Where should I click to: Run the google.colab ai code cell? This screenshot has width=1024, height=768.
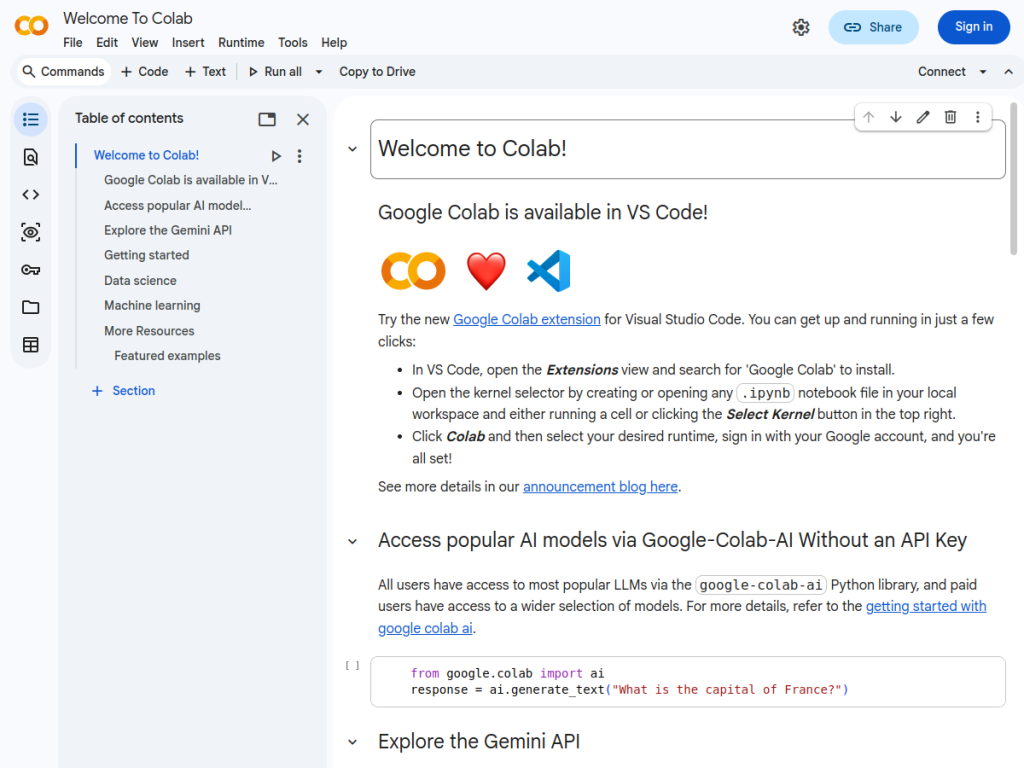pyautogui.click(x=353, y=665)
